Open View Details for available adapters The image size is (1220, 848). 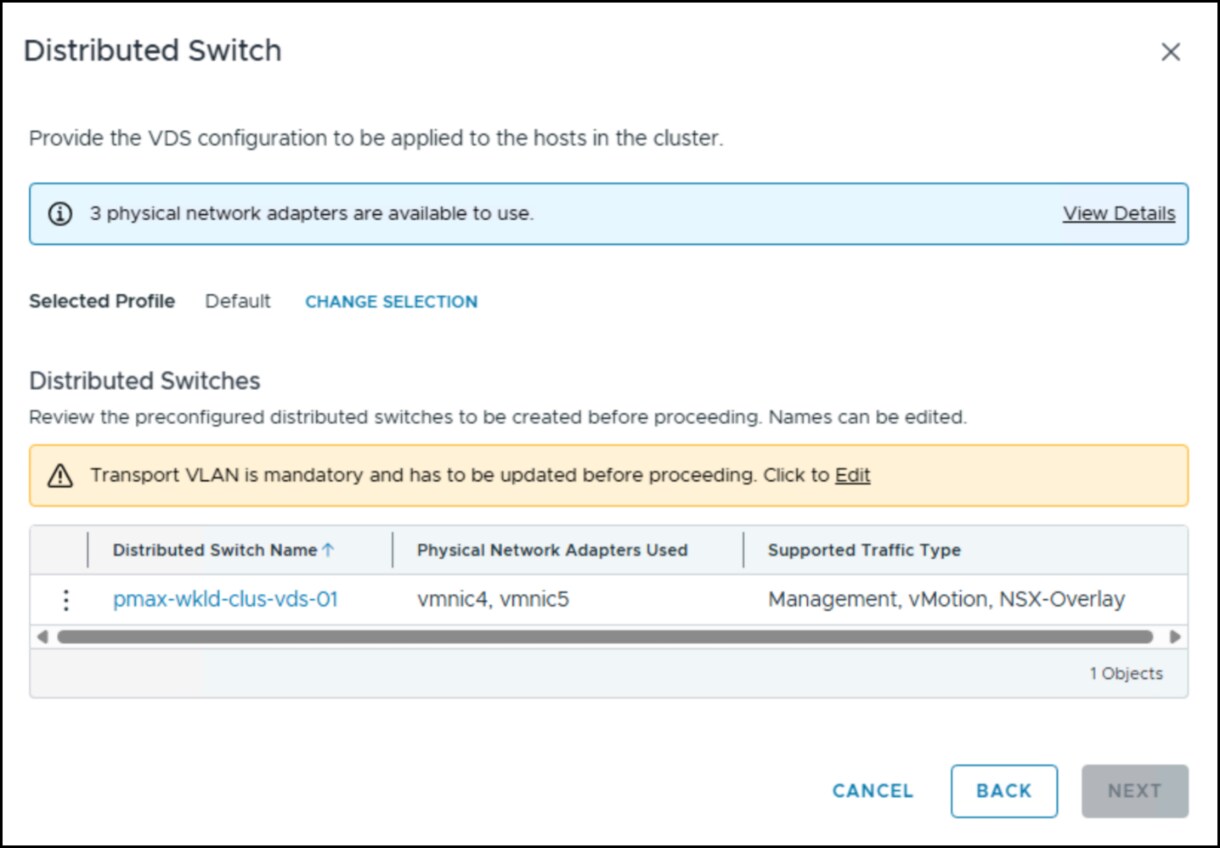1119,213
